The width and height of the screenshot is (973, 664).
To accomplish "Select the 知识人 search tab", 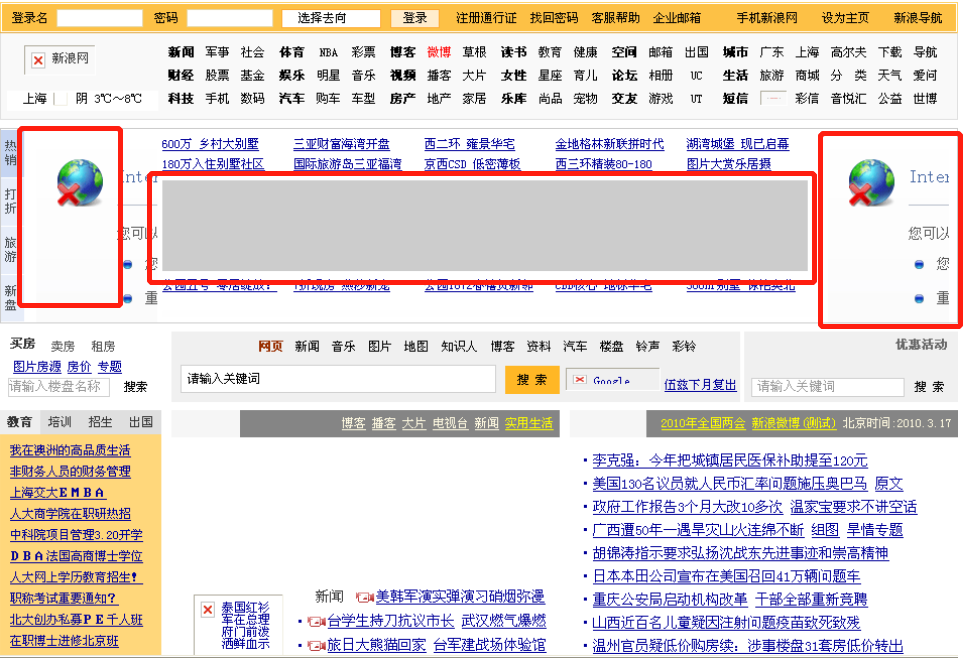I will 459,347.
